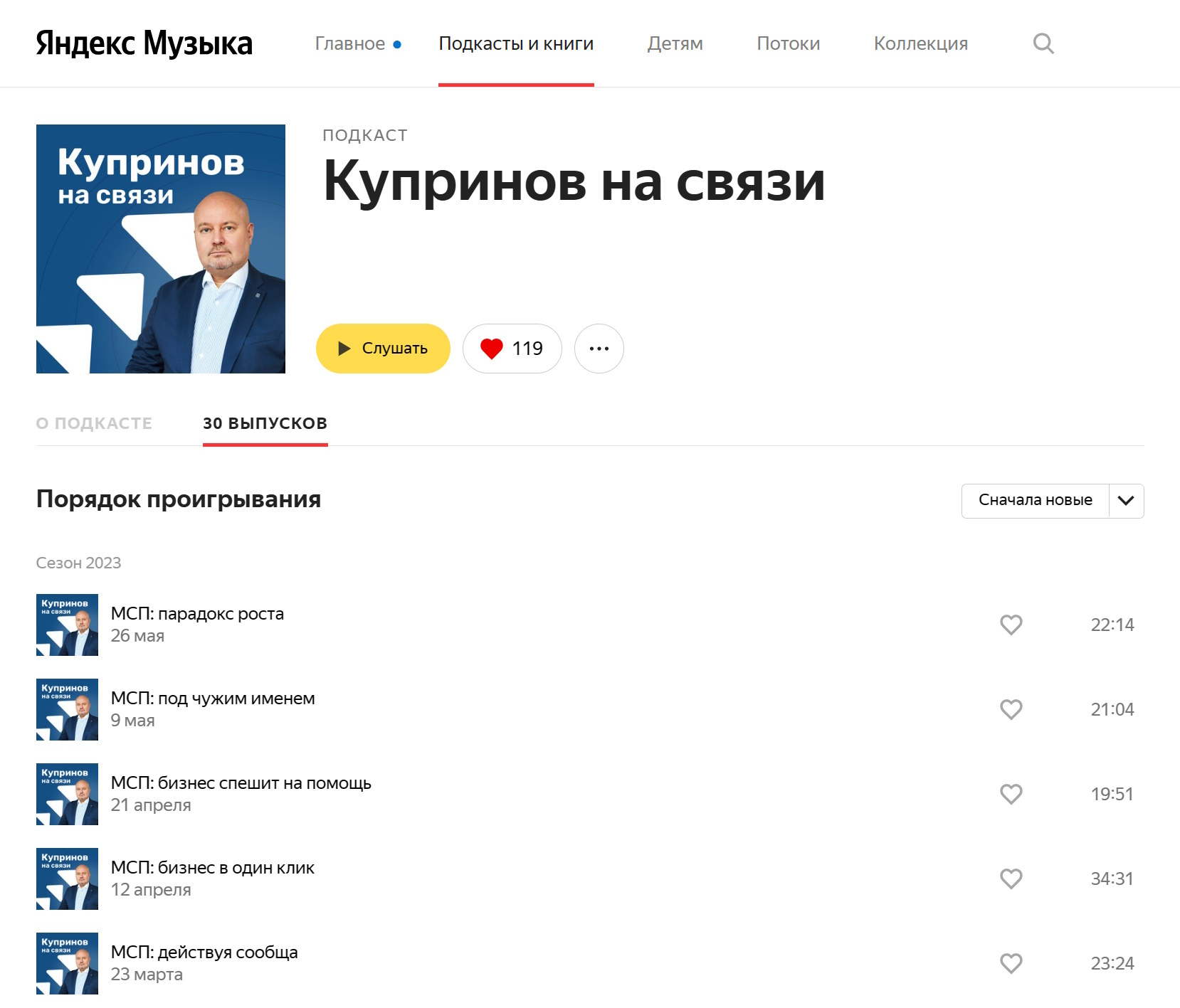Like episode "МСП: парадокс роста"

coord(1011,625)
